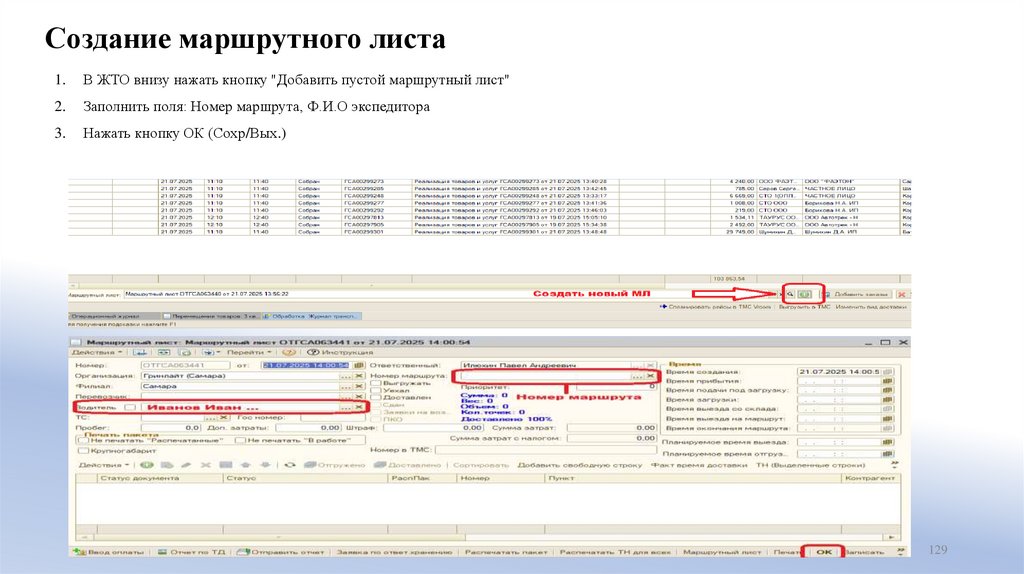
Task: Click the edit pencil icon in the table toolbar
Action: (186, 465)
